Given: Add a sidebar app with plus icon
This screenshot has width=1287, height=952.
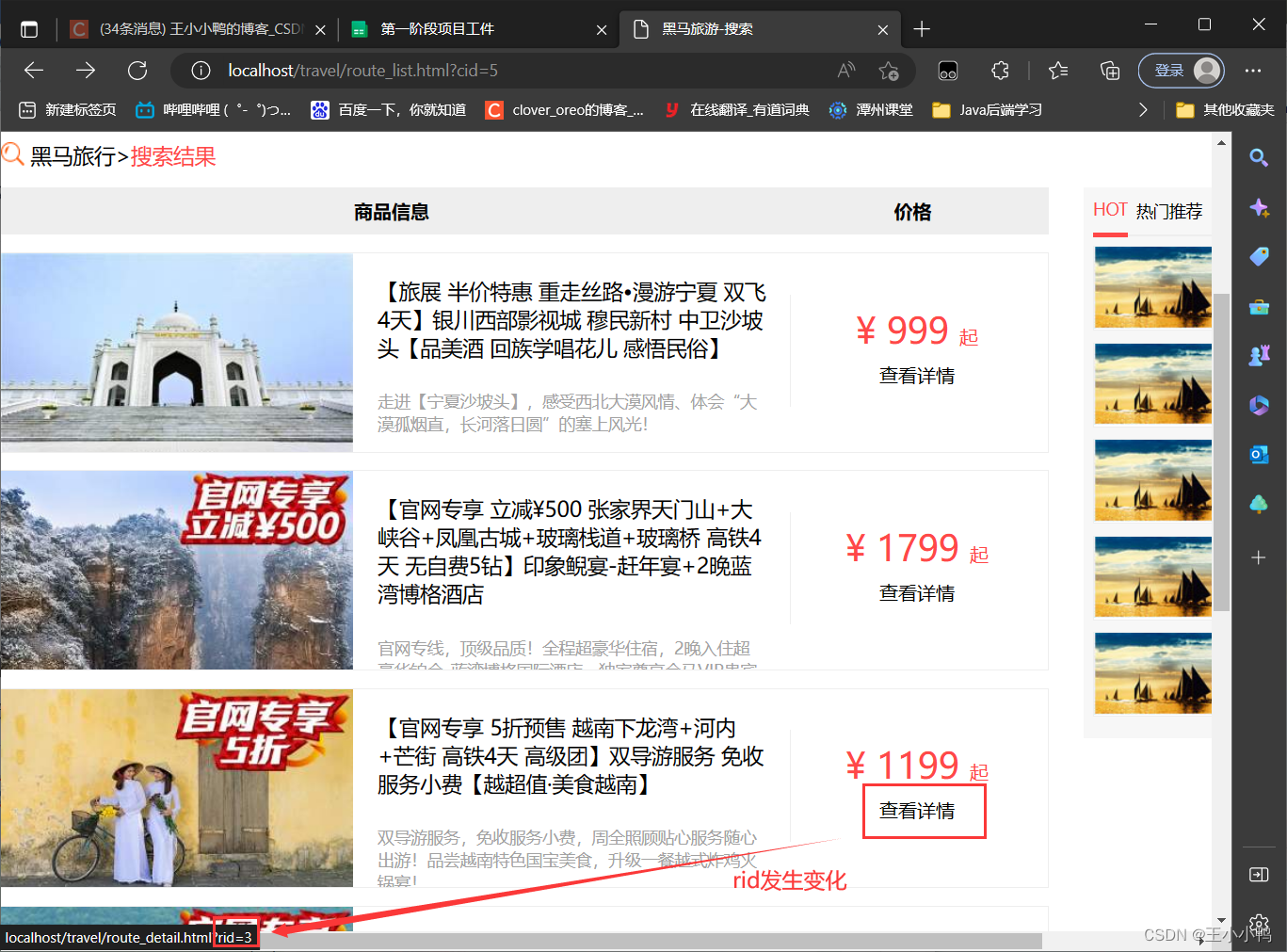Looking at the screenshot, I should [1259, 557].
